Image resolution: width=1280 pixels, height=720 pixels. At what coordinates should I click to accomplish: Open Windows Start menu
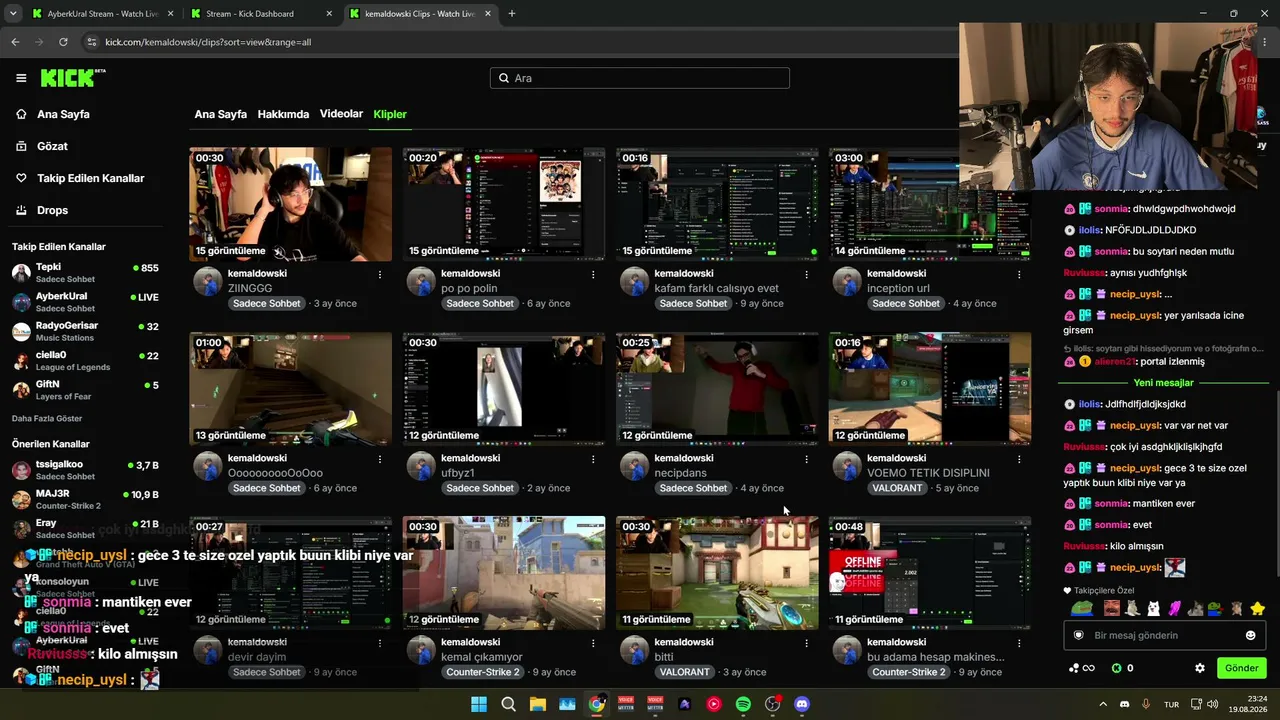tap(479, 704)
